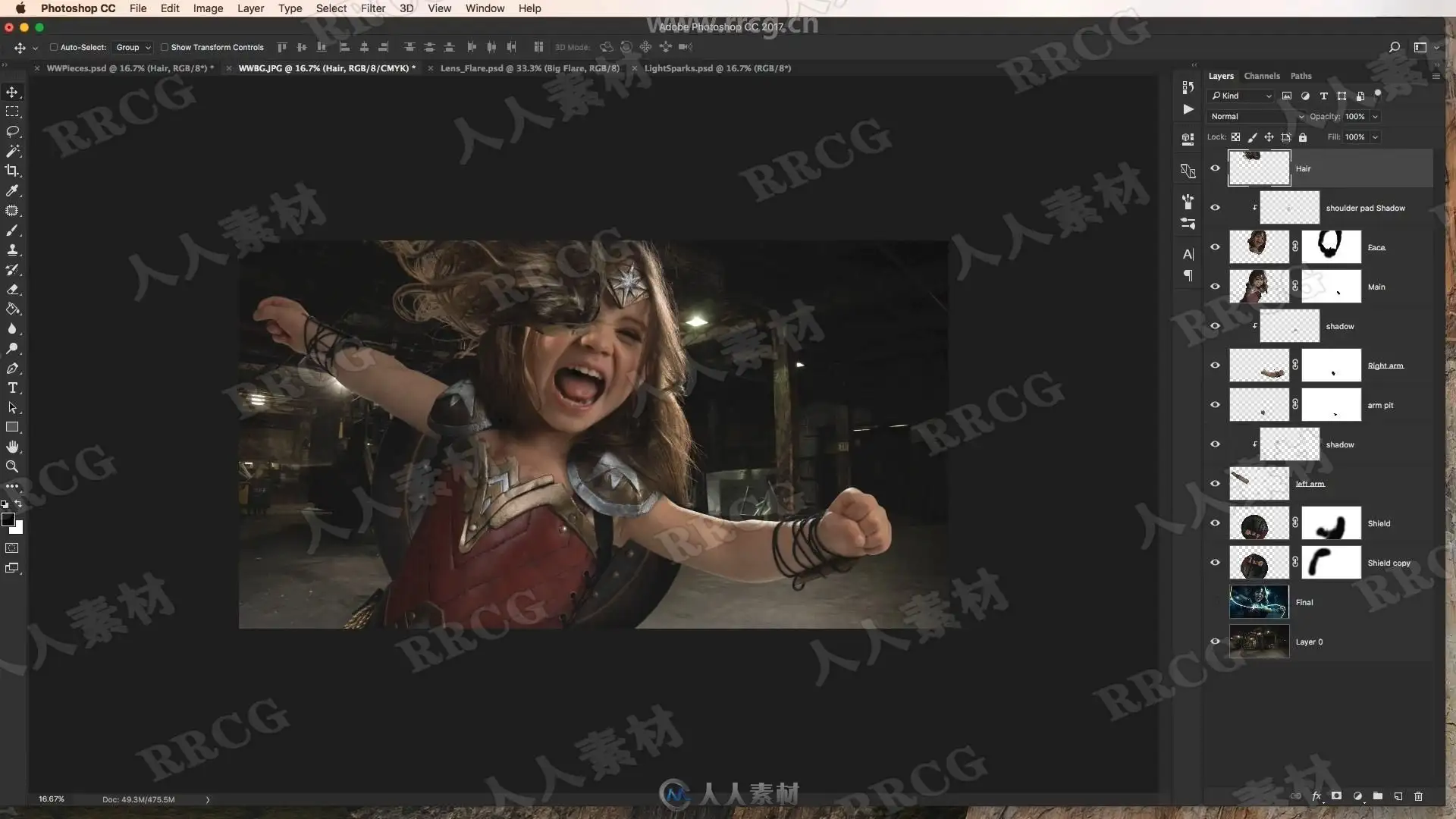Image resolution: width=1456 pixels, height=819 pixels.
Task: Click the delete layer trash icon
Action: click(x=1418, y=796)
